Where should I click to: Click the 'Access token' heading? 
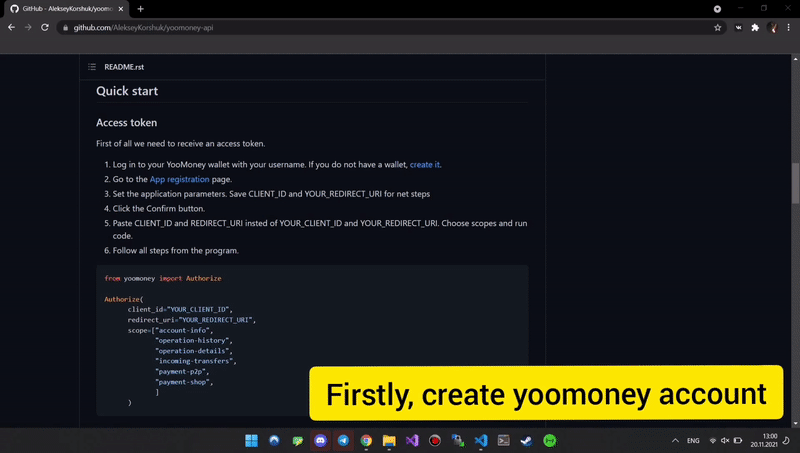[x=127, y=122]
